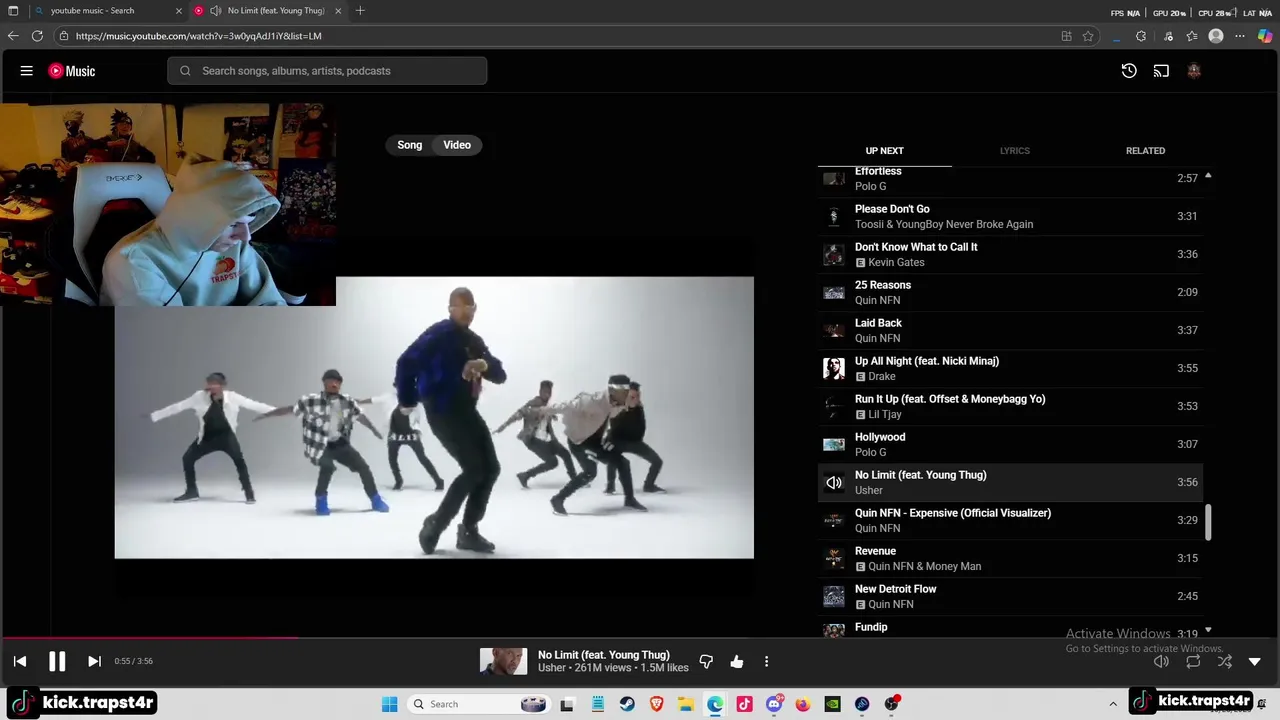
Task: Close the No Limit browser tab
Action: pos(338,11)
